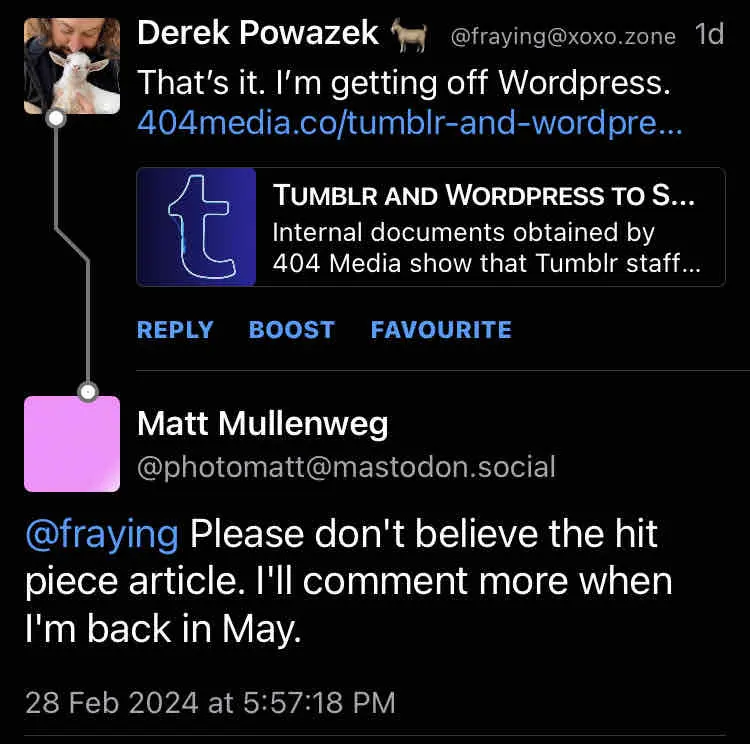Image resolution: width=750 pixels, height=744 pixels.
Task: Click the Tumblr logo preview image
Action: pyautogui.click(x=197, y=227)
